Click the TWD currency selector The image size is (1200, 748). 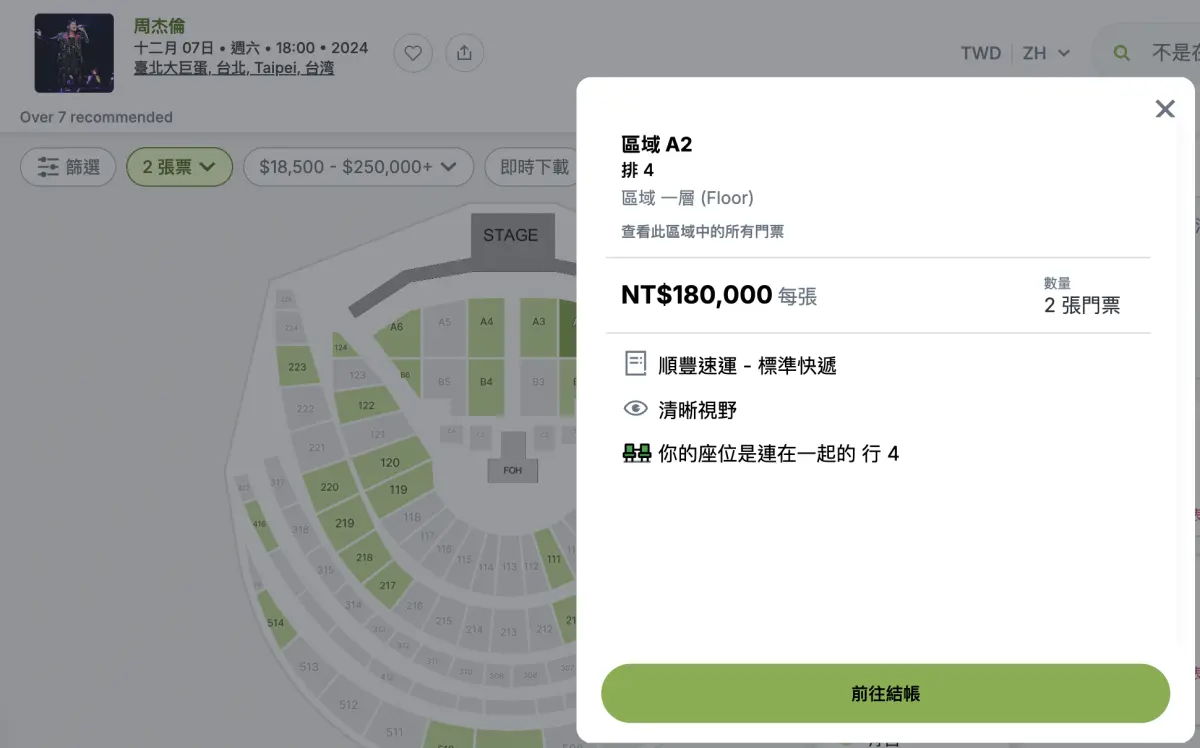(980, 53)
